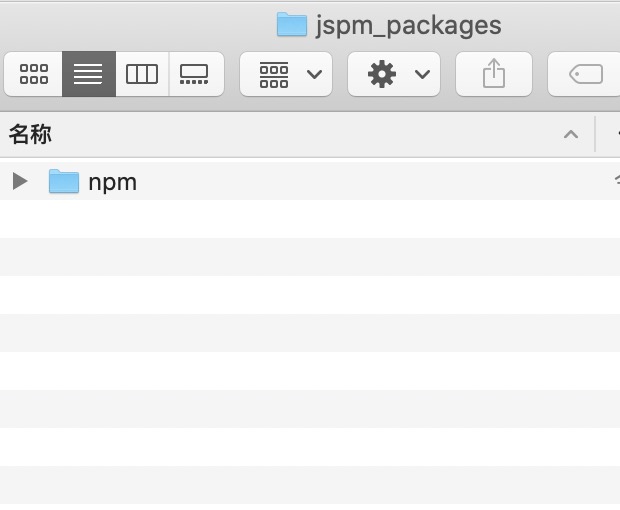
Task: Select the npm folder name
Action: 112,182
